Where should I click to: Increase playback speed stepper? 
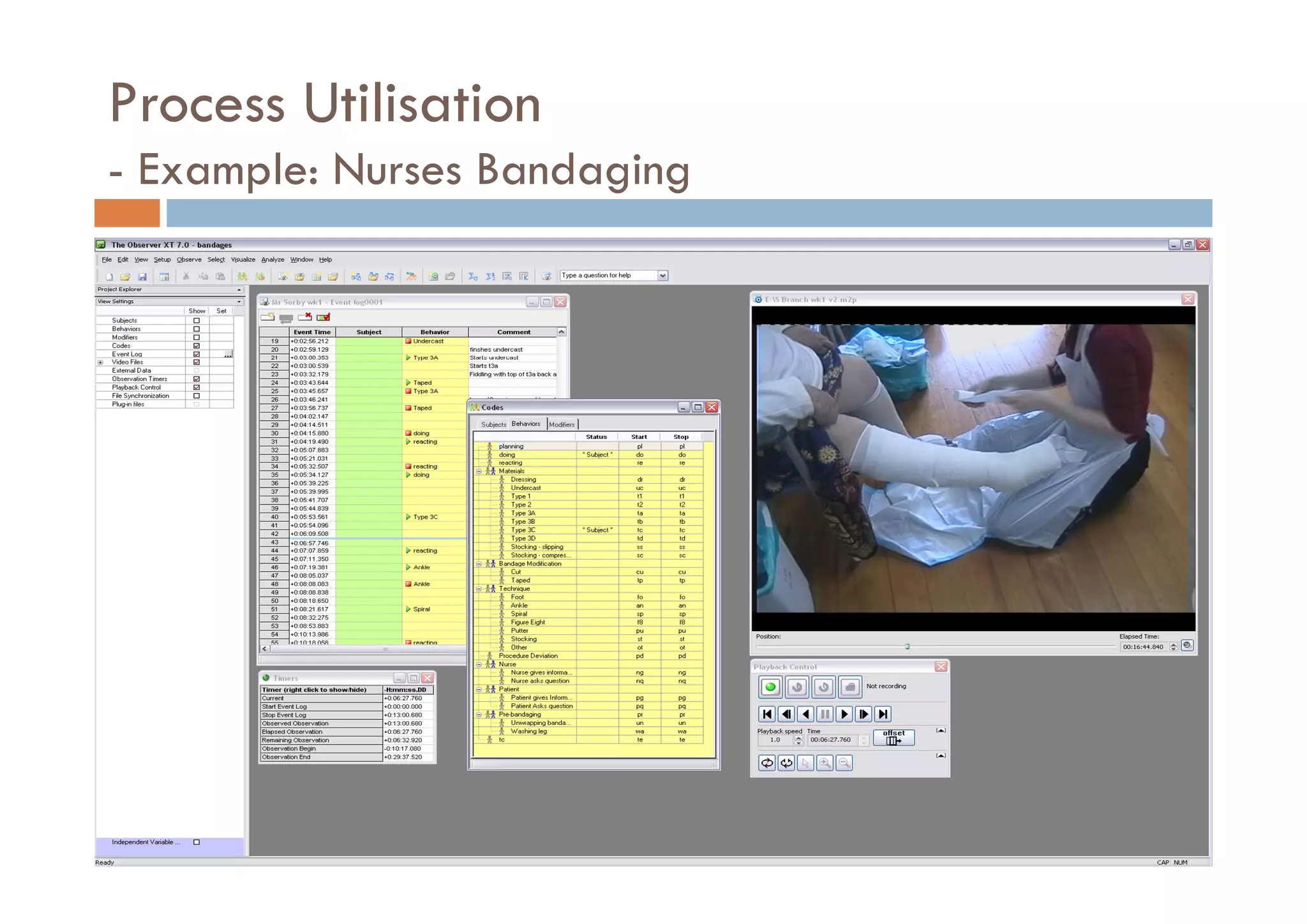click(x=798, y=737)
